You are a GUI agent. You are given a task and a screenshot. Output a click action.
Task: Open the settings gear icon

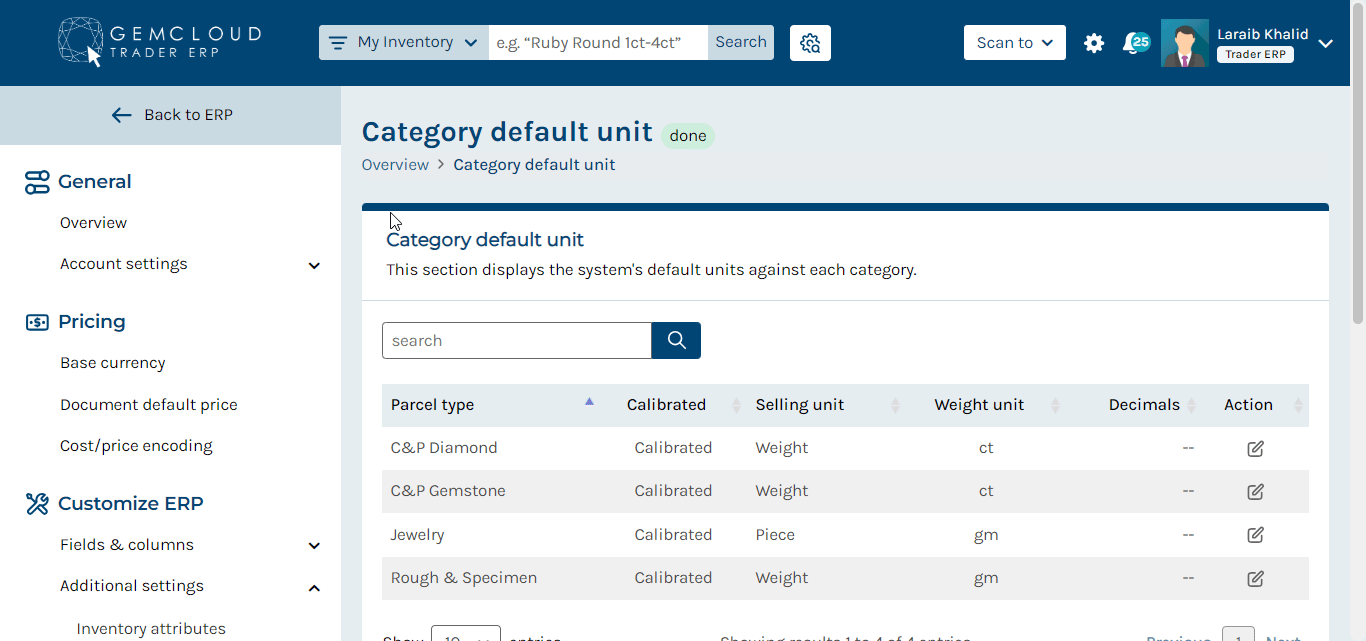click(1094, 43)
